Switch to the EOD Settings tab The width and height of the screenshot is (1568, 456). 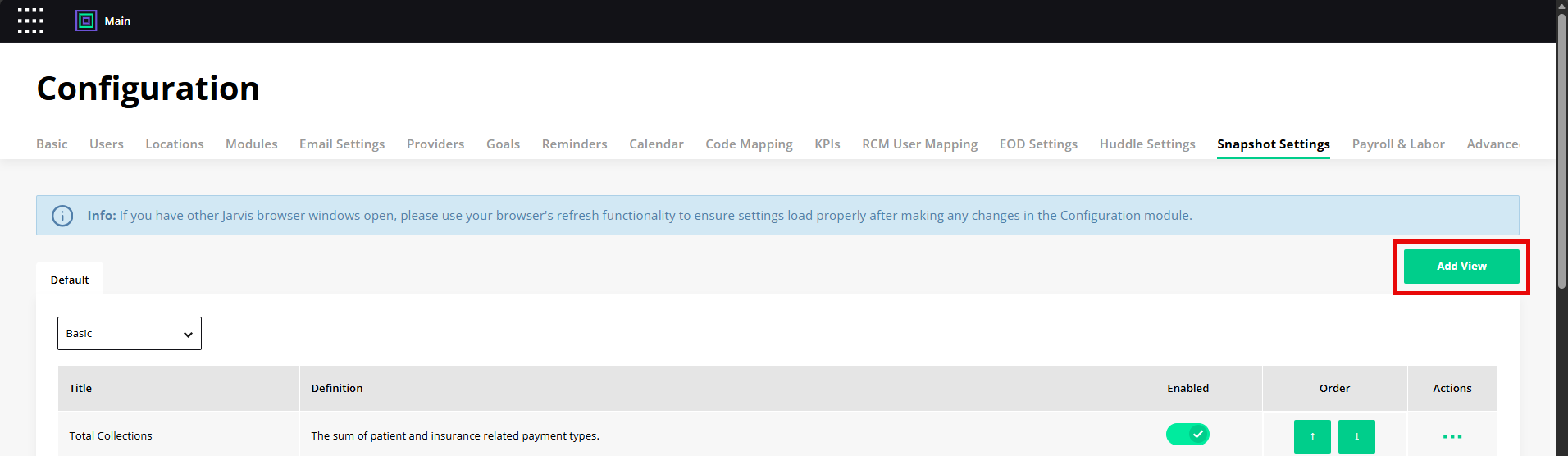click(x=1038, y=144)
